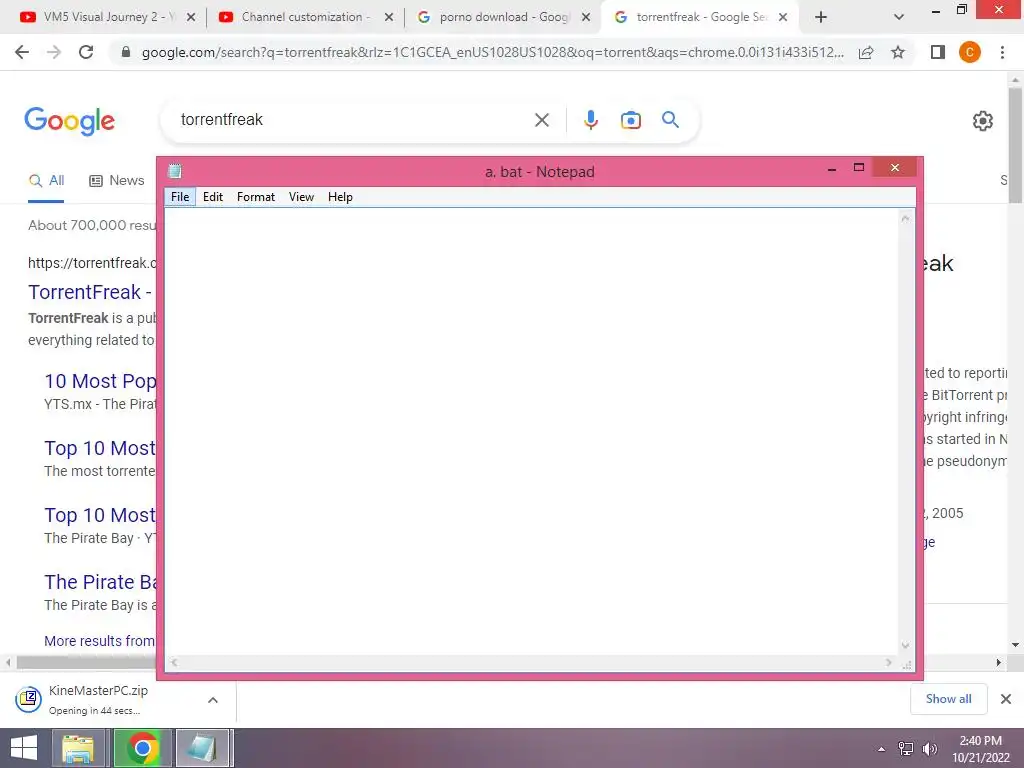The width and height of the screenshot is (1024, 768).
Task: Switch to porno download Google tab
Action: click(x=504, y=17)
